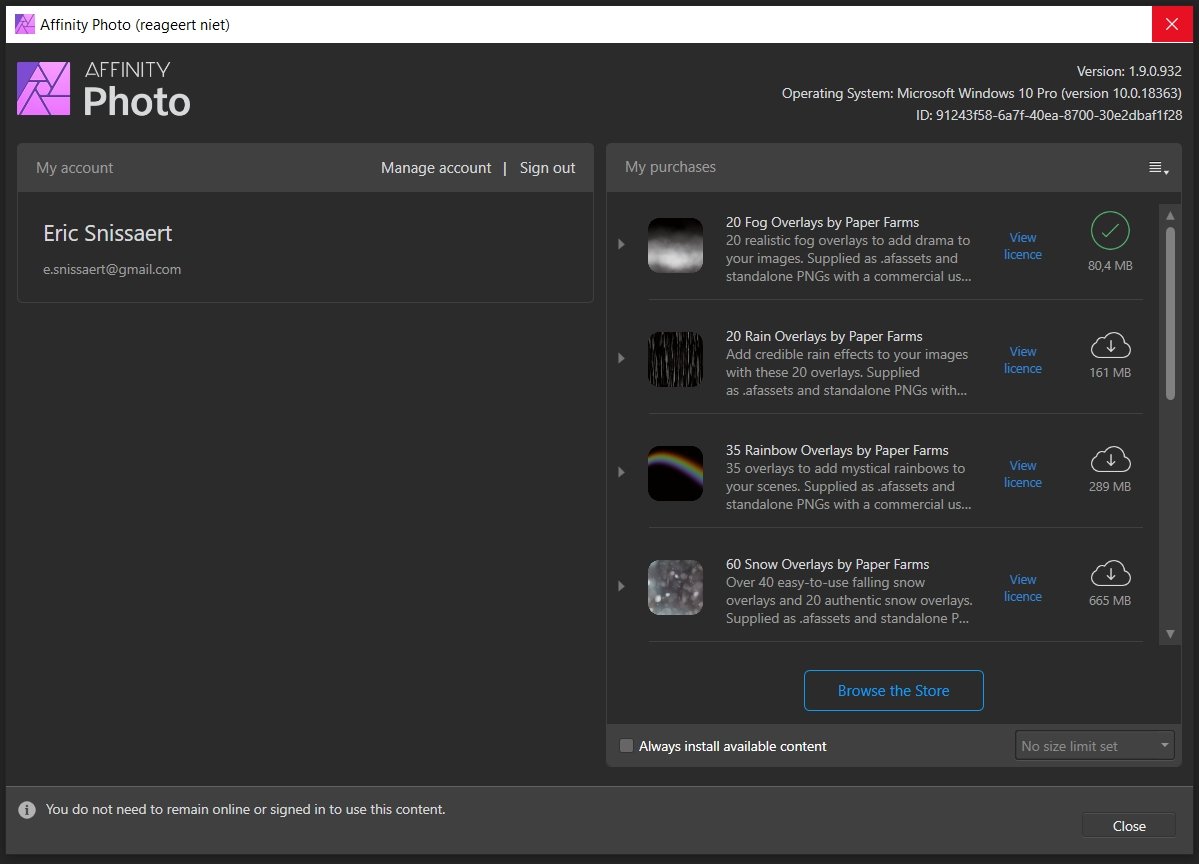Click the account name Eric Snissaert

pos(108,233)
